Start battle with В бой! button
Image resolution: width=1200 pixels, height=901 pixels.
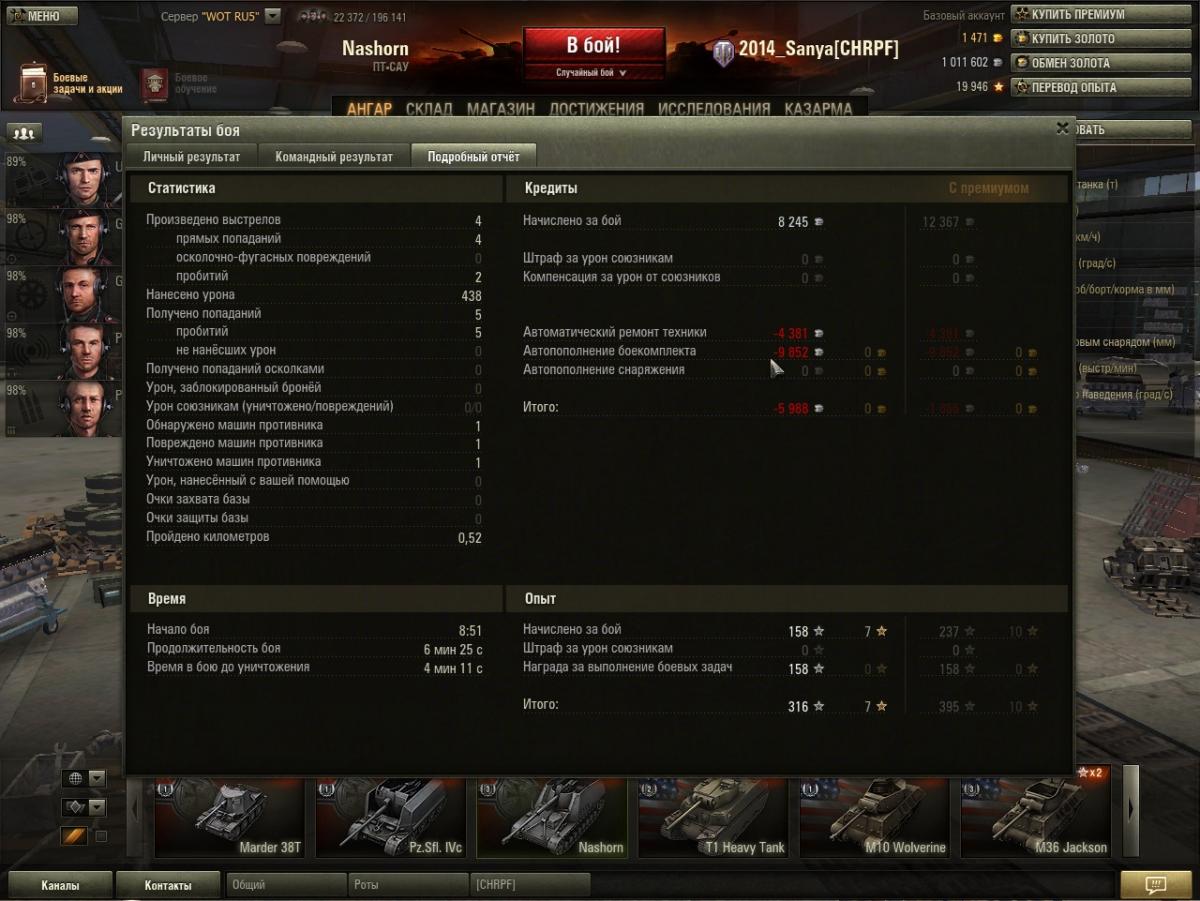pos(593,46)
